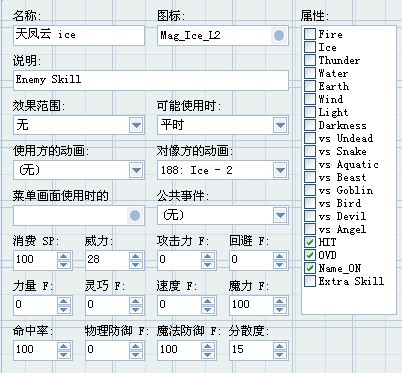
Task: Decrease 魔法防御 F value
Action: [x=208, y=355]
